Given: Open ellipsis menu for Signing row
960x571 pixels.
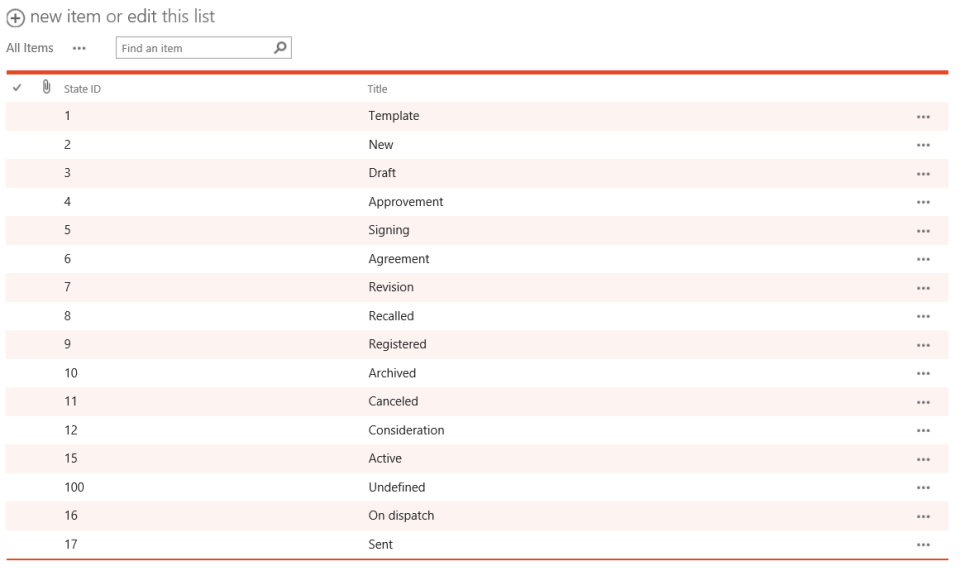Looking at the screenshot, I should click(922, 231).
